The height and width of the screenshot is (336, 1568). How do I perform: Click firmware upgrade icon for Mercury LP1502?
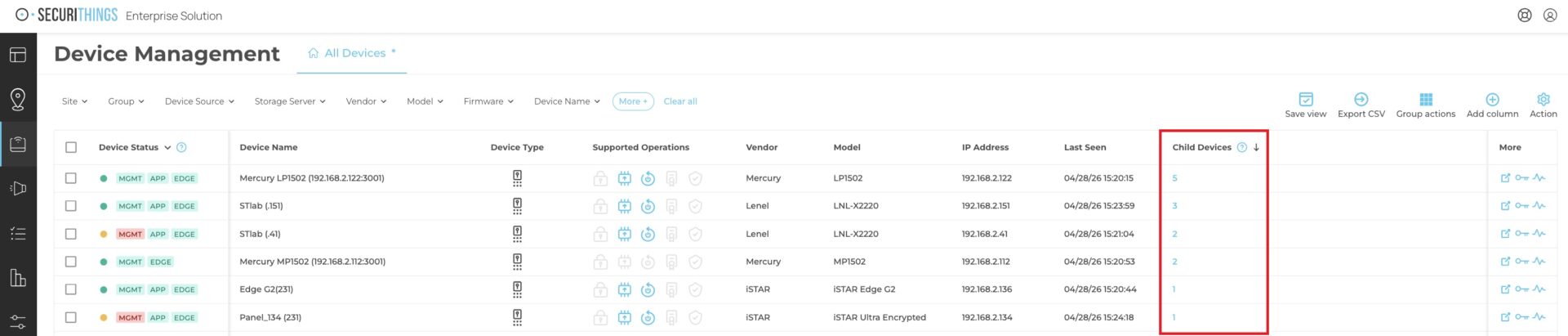(x=625, y=178)
